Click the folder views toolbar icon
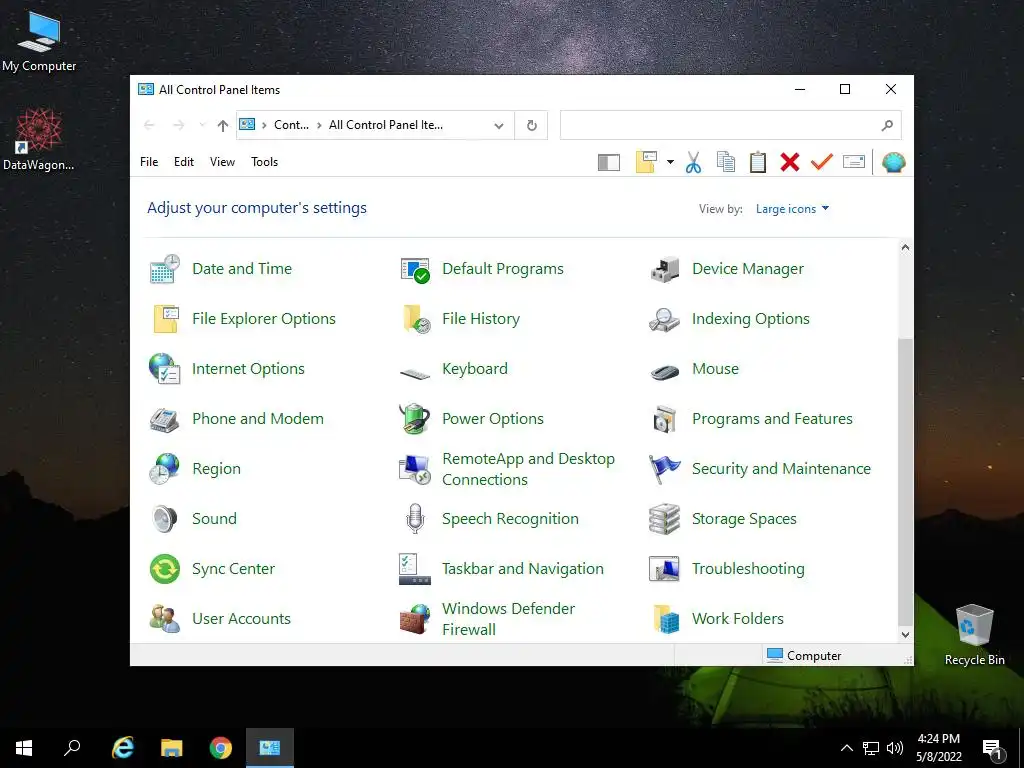 [x=646, y=162]
